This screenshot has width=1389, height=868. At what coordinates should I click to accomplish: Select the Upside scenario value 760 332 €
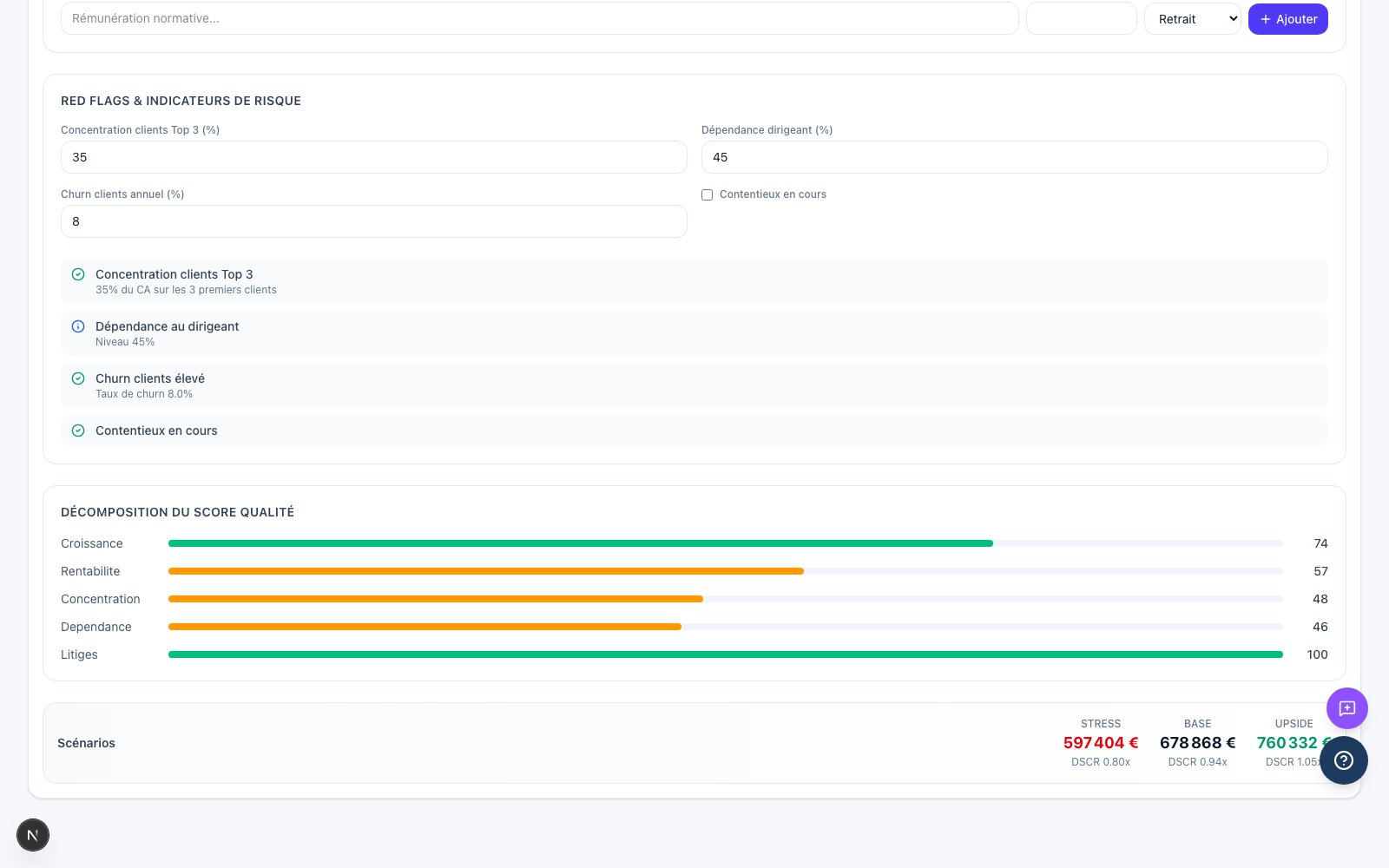tap(1294, 743)
